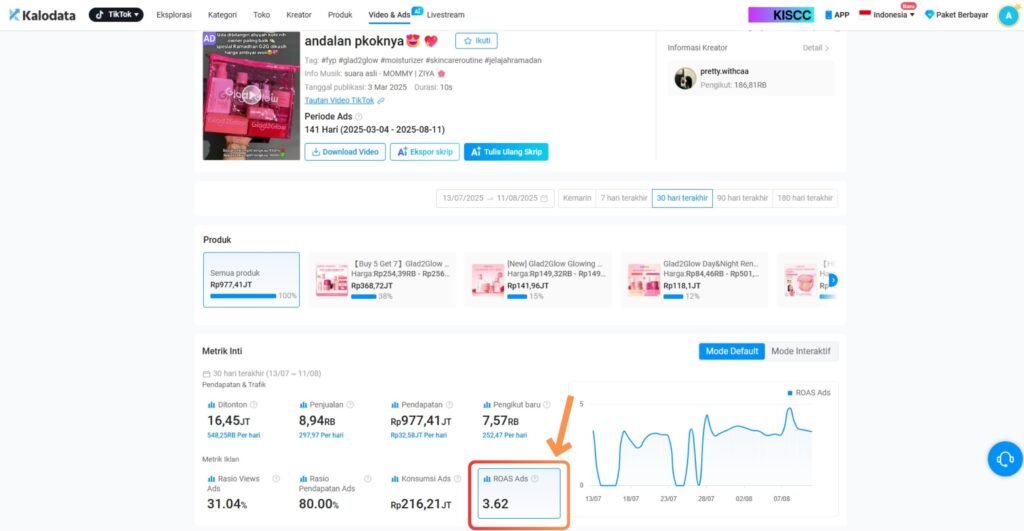
Task: Click the Ditonton help icon
Action: (x=254, y=405)
